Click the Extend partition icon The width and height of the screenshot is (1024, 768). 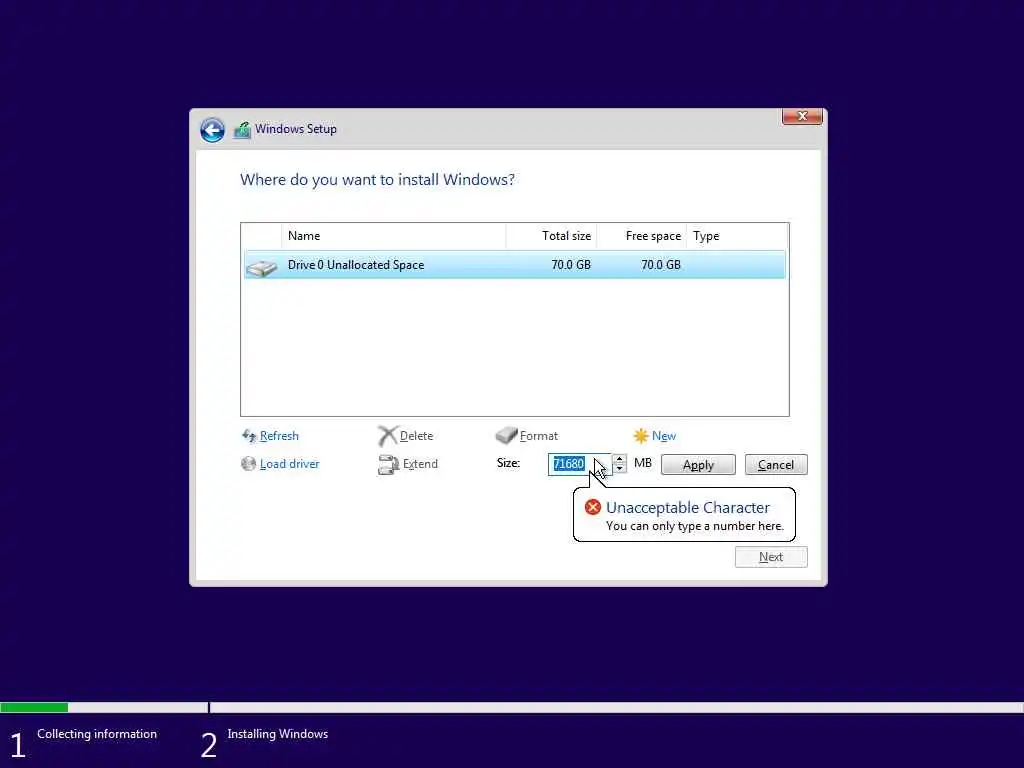[x=388, y=464]
